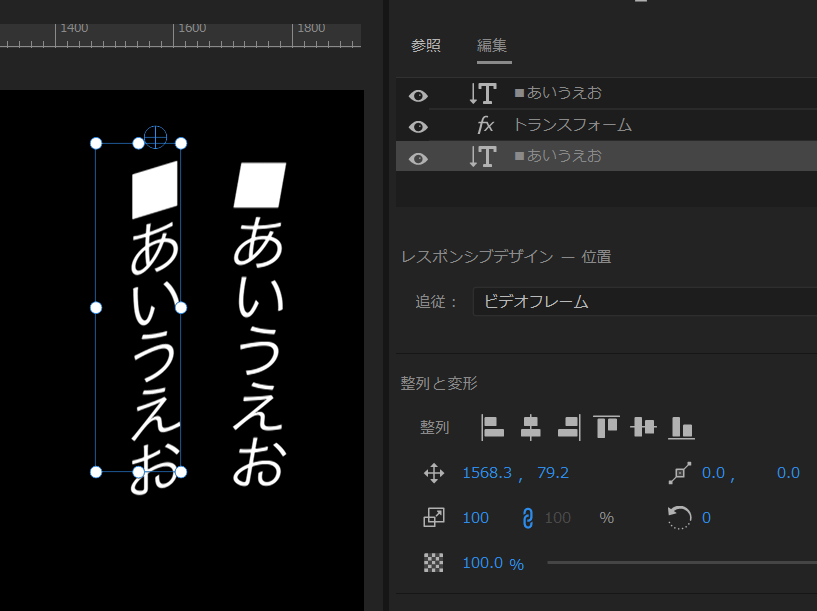Screen dimensions: 817x611
Task: Click the scale icon
Action: 434,518
